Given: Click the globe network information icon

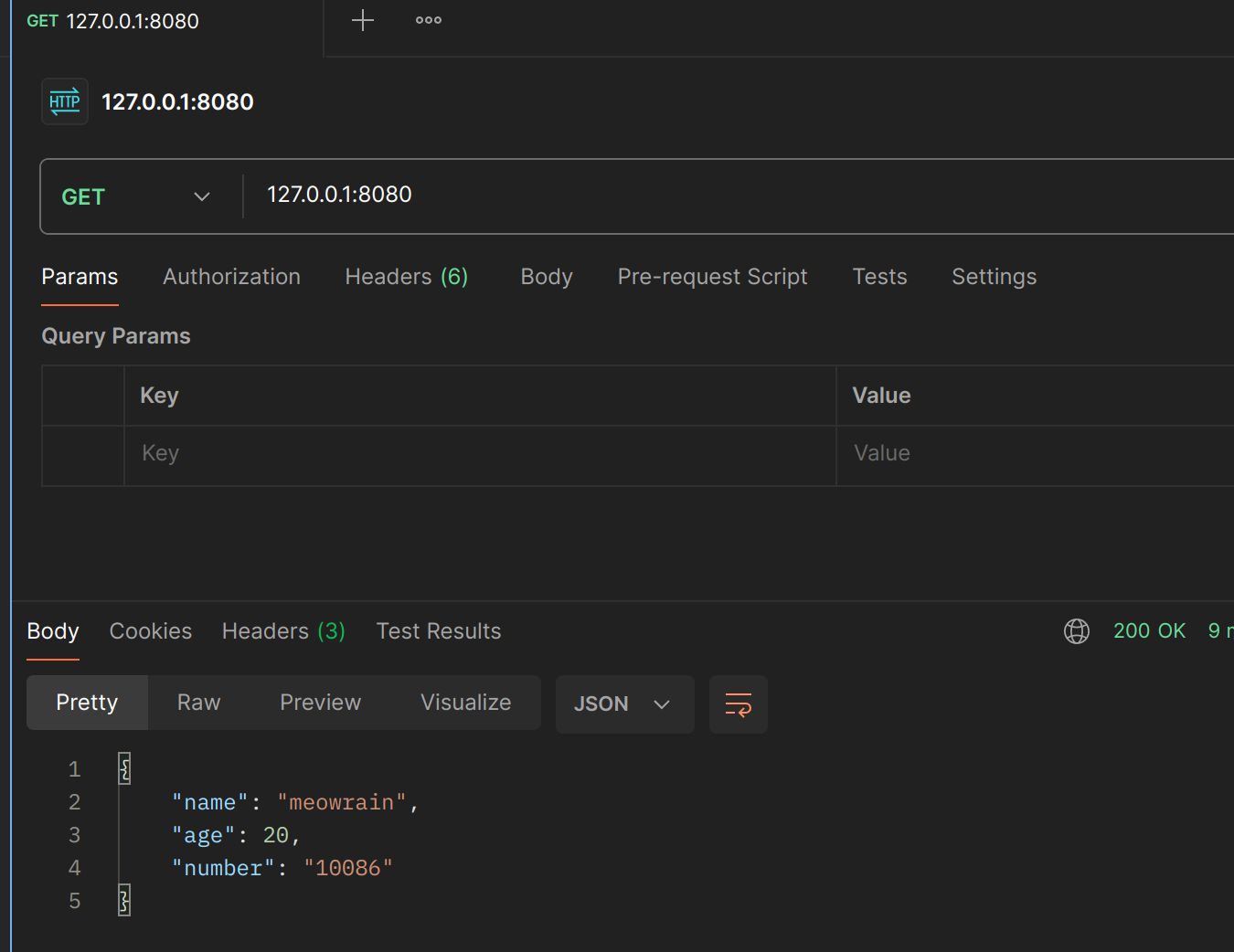Looking at the screenshot, I should tap(1076, 631).
